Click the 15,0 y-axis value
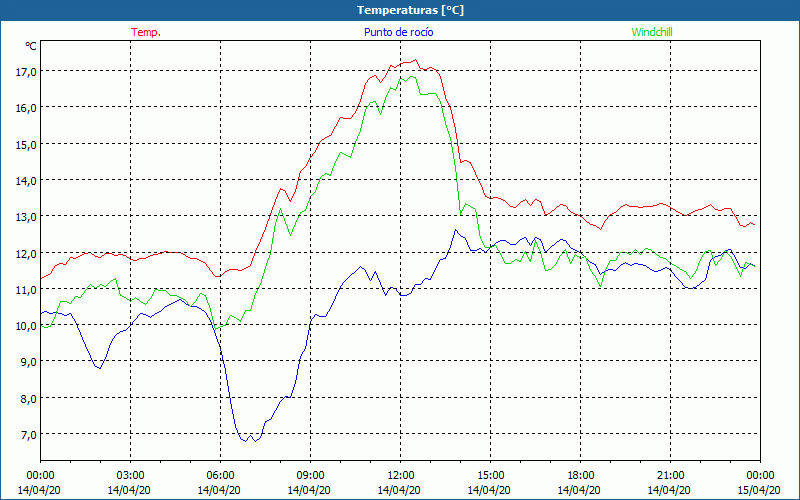Screen dimensions: 800x500 26,145
